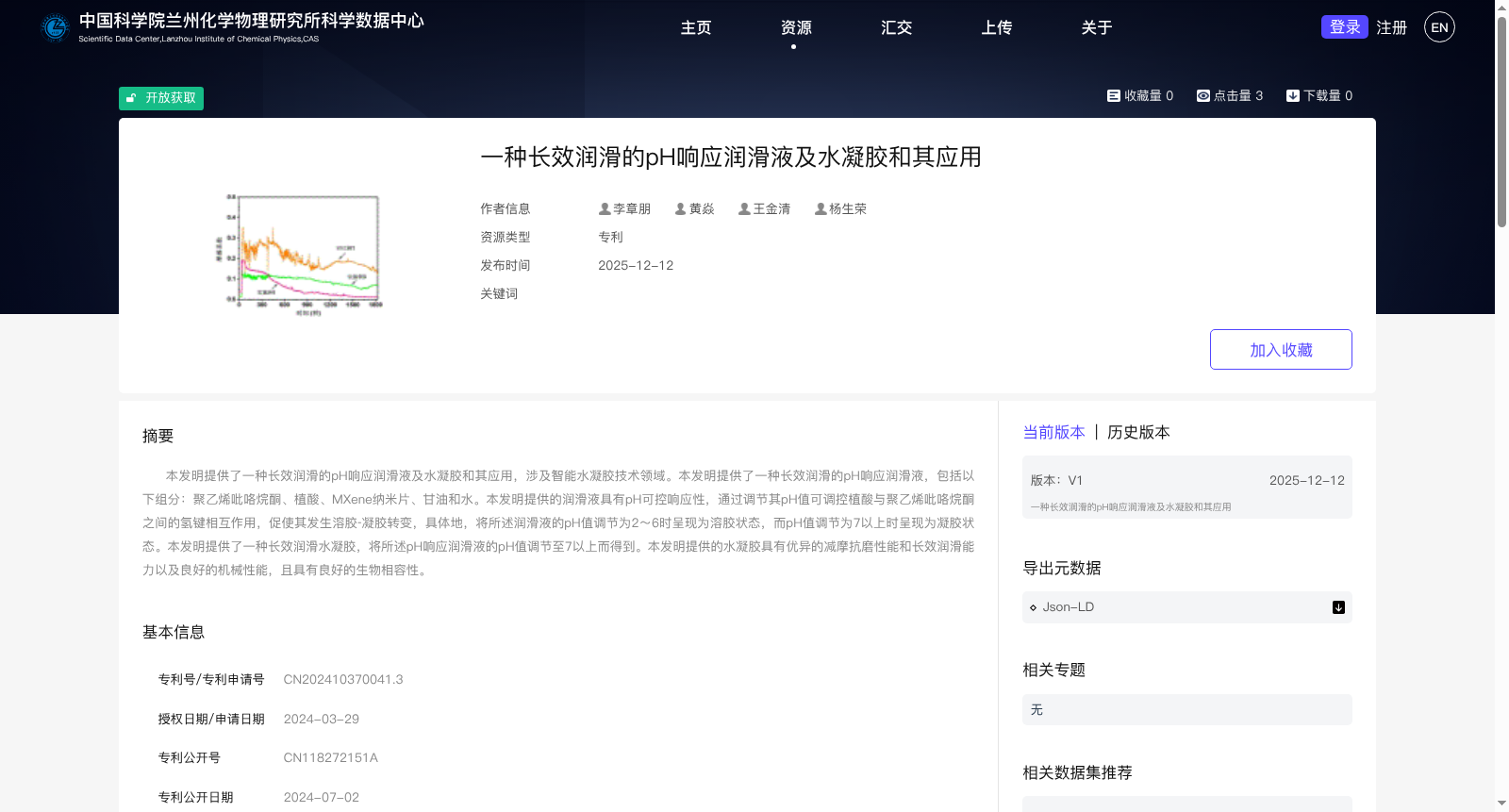
Task: Select the 当前版本 tab
Action: [1053, 432]
